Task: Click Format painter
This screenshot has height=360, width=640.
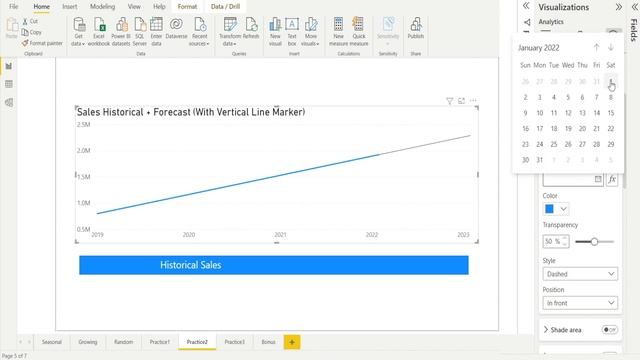Action: point(42,43)
